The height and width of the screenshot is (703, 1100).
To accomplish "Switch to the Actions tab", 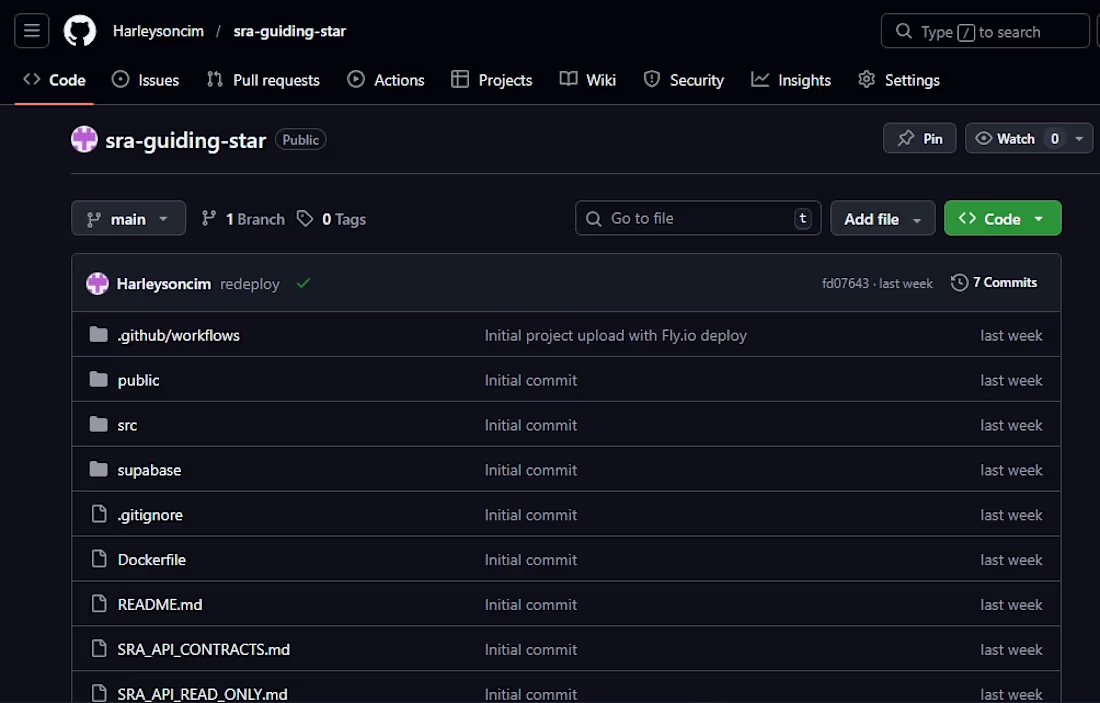I will click(385, 80).
